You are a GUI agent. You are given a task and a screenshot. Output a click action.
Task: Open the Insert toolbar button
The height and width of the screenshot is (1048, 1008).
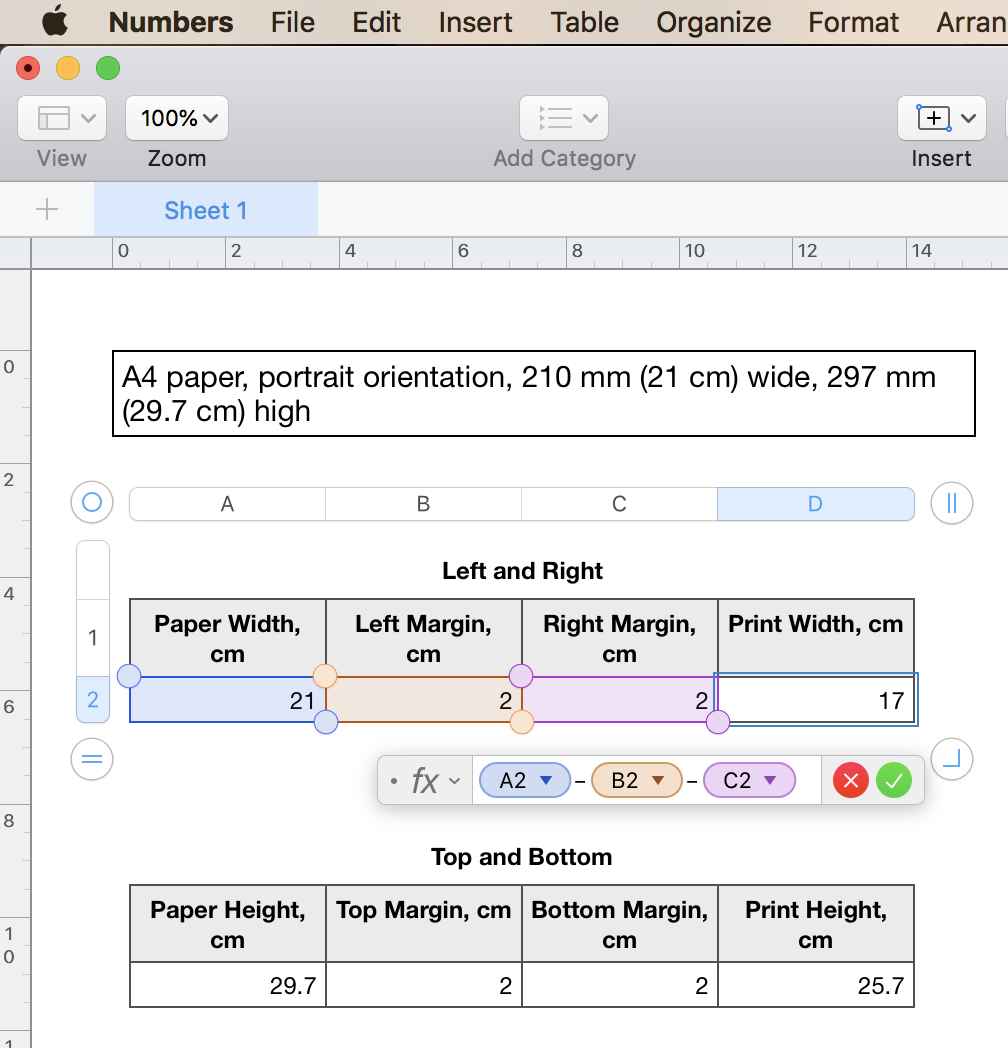[942, 118]
